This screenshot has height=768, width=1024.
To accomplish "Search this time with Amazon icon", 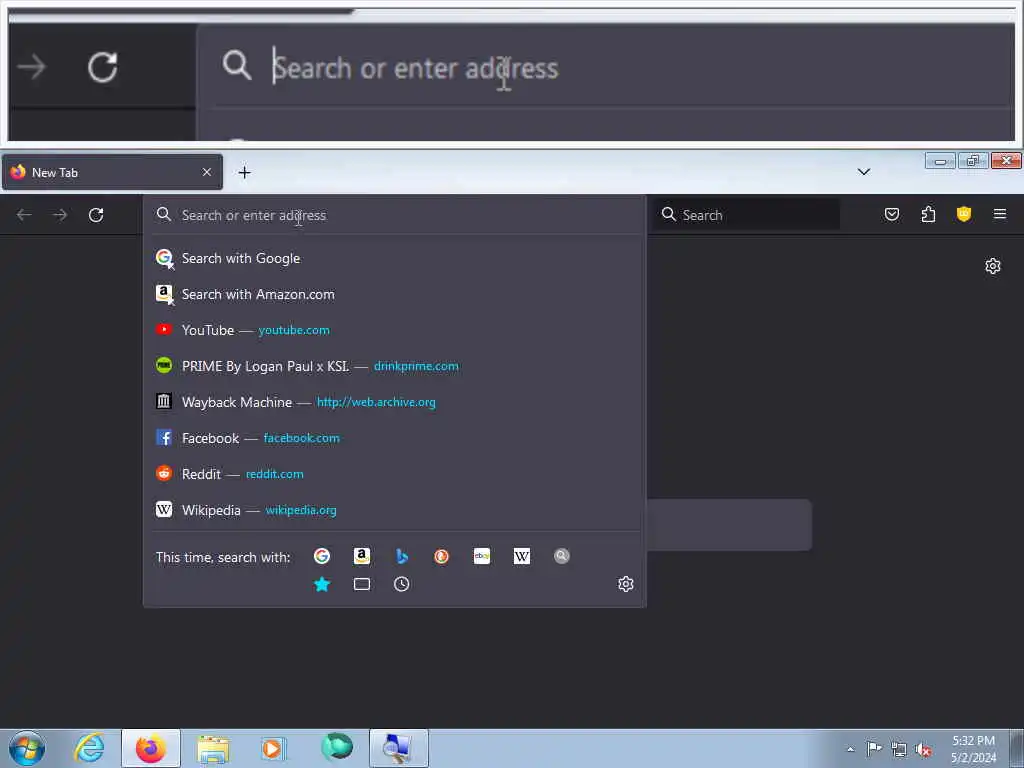I will coord(362,556).
